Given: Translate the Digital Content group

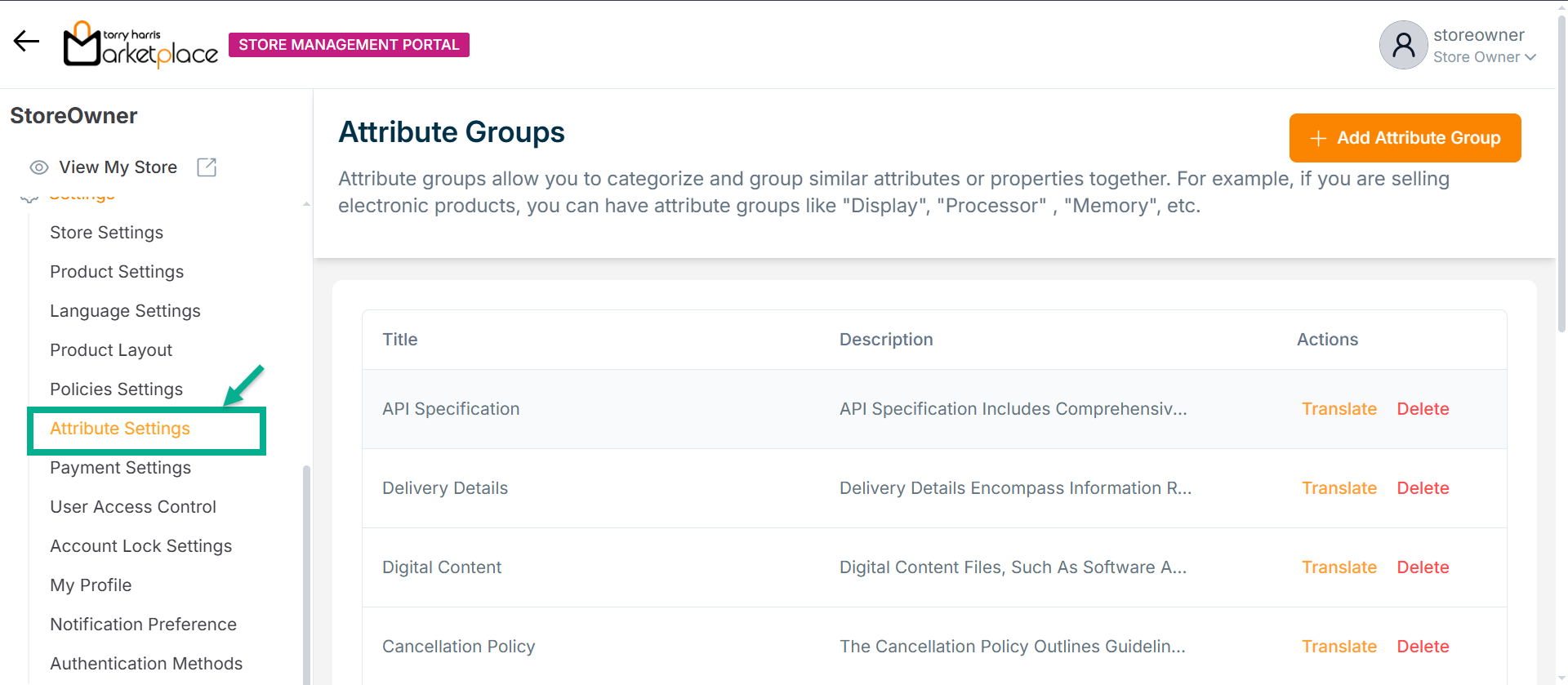Looking at the screenshot, I should 1339,567.
